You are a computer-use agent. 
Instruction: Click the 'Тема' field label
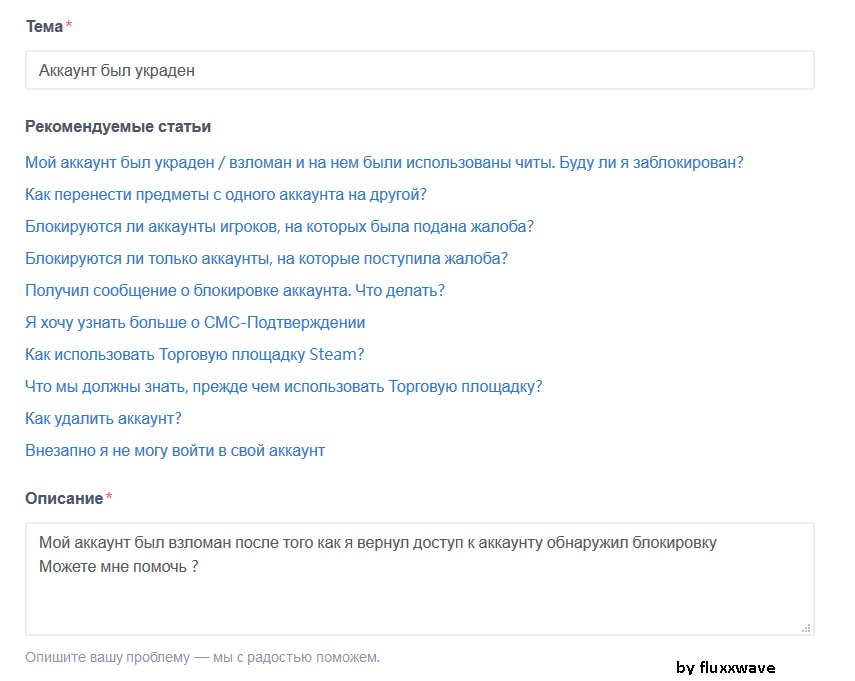click(x=44, y=27)
